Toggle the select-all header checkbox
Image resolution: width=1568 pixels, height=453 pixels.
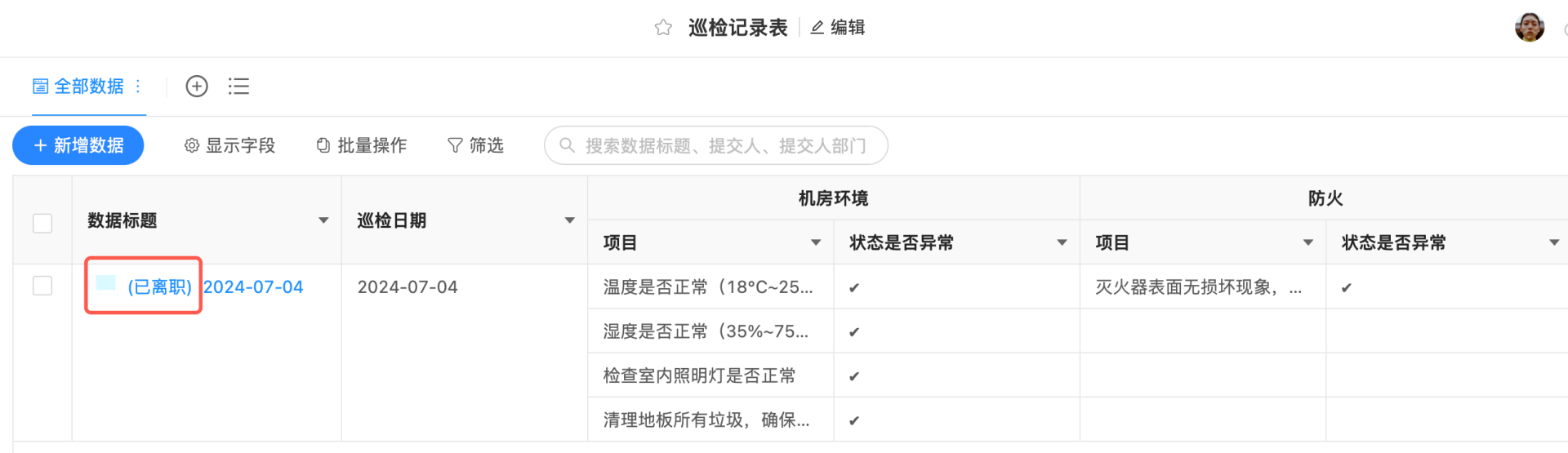[x=42, y=223]
